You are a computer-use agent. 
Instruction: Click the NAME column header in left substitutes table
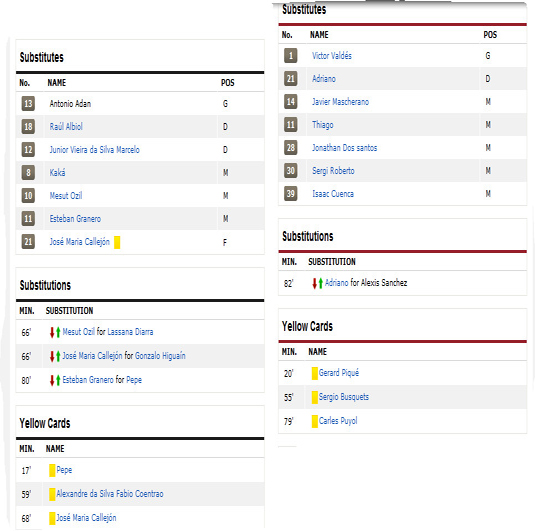pos(57,83)
